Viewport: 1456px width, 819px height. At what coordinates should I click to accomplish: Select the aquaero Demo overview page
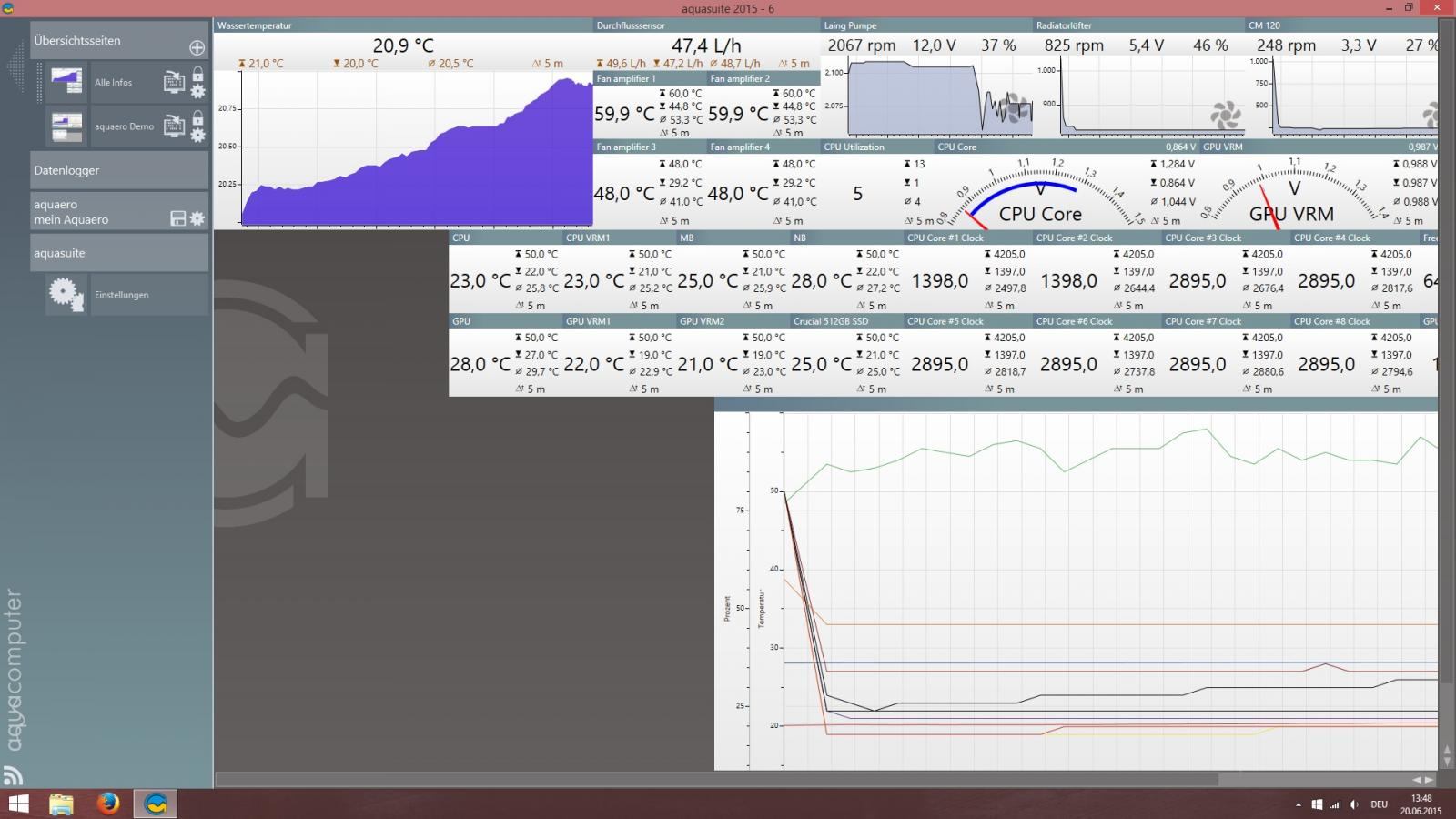[x=124, y=126]
